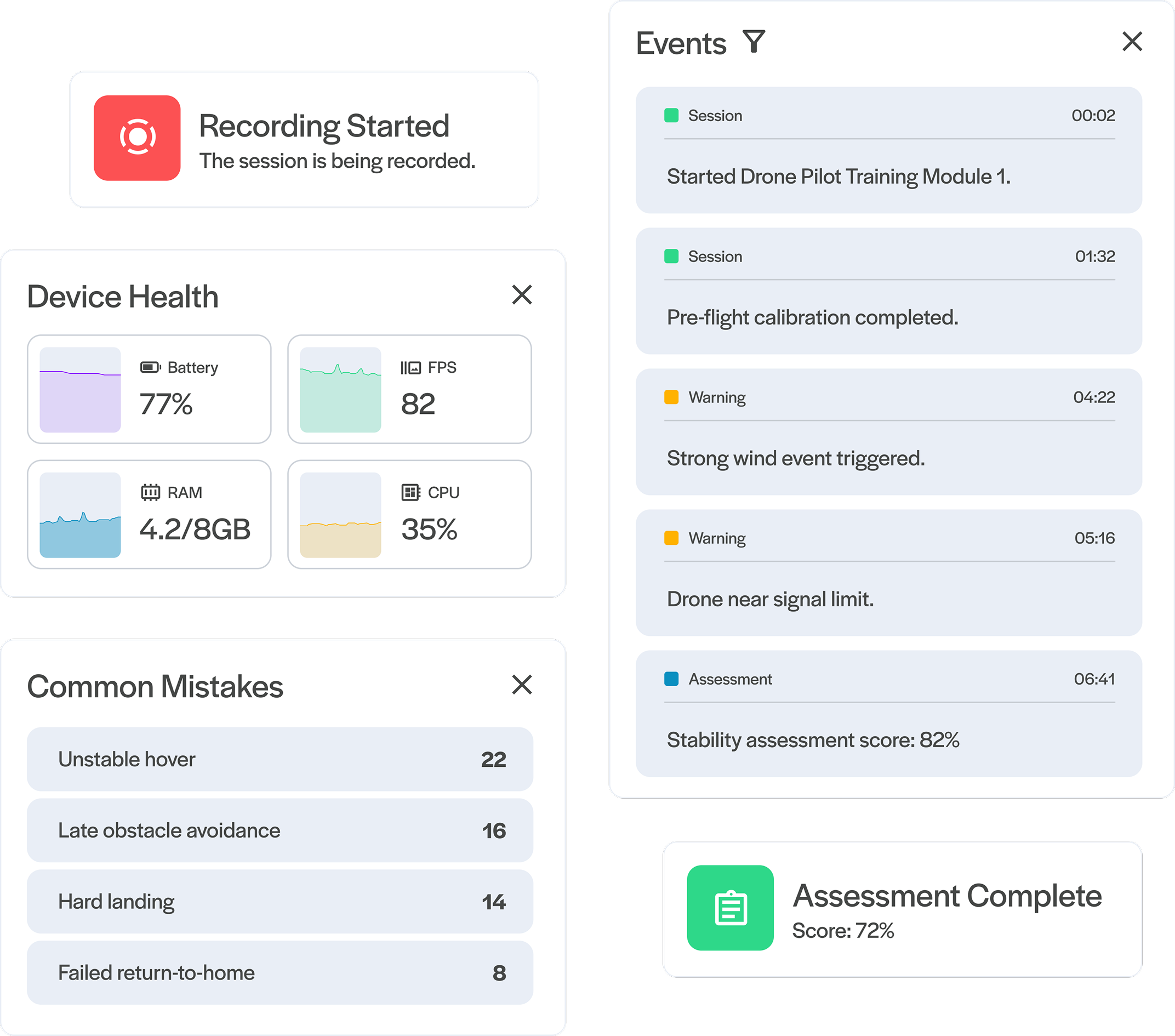
Task: Click the CPU usage graph thumbnail
Action: 340,515
